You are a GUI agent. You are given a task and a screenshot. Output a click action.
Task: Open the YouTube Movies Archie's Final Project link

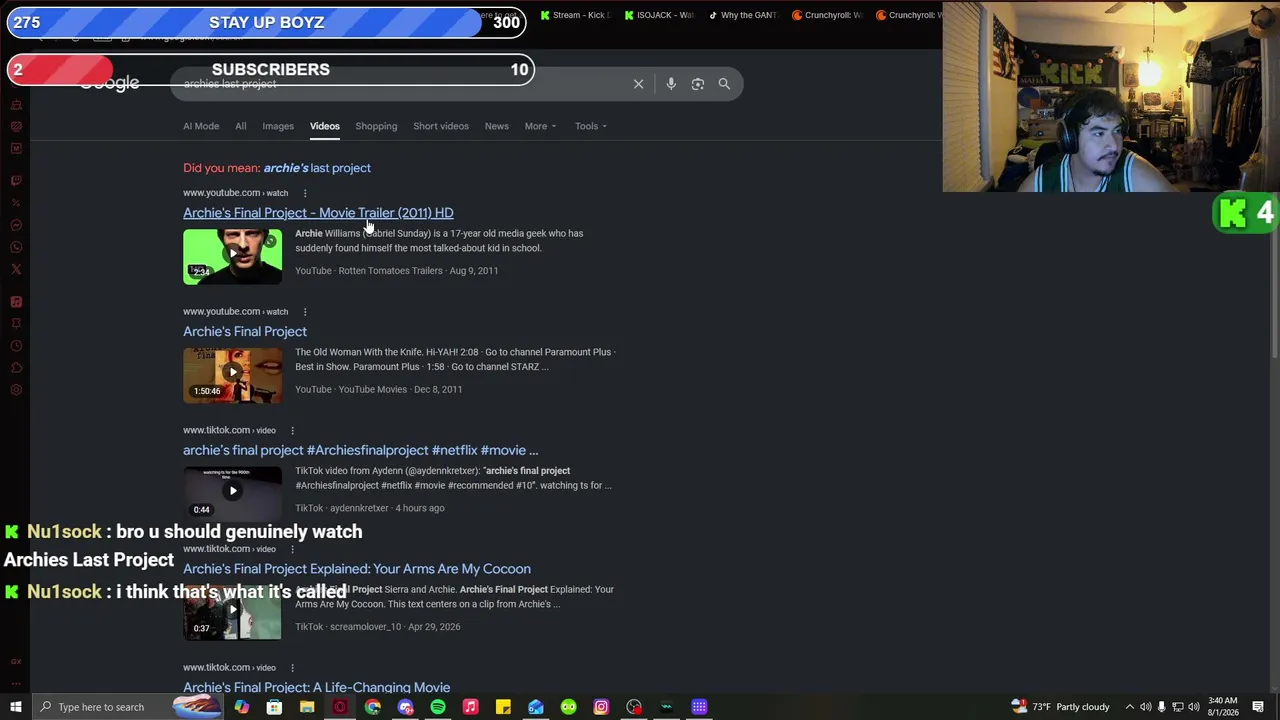[245, 332]
